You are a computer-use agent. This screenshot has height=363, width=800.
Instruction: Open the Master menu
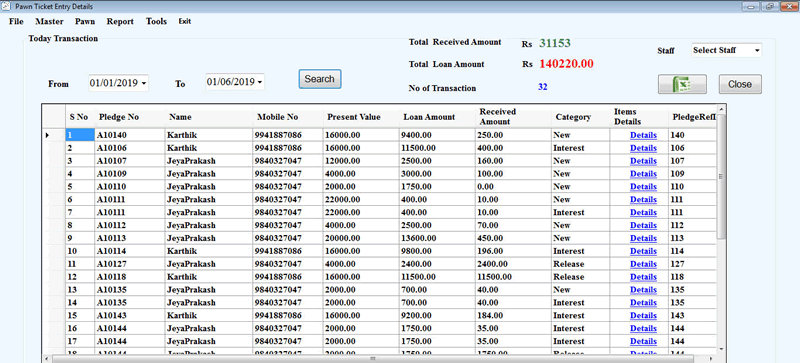(x=49, y=21)
